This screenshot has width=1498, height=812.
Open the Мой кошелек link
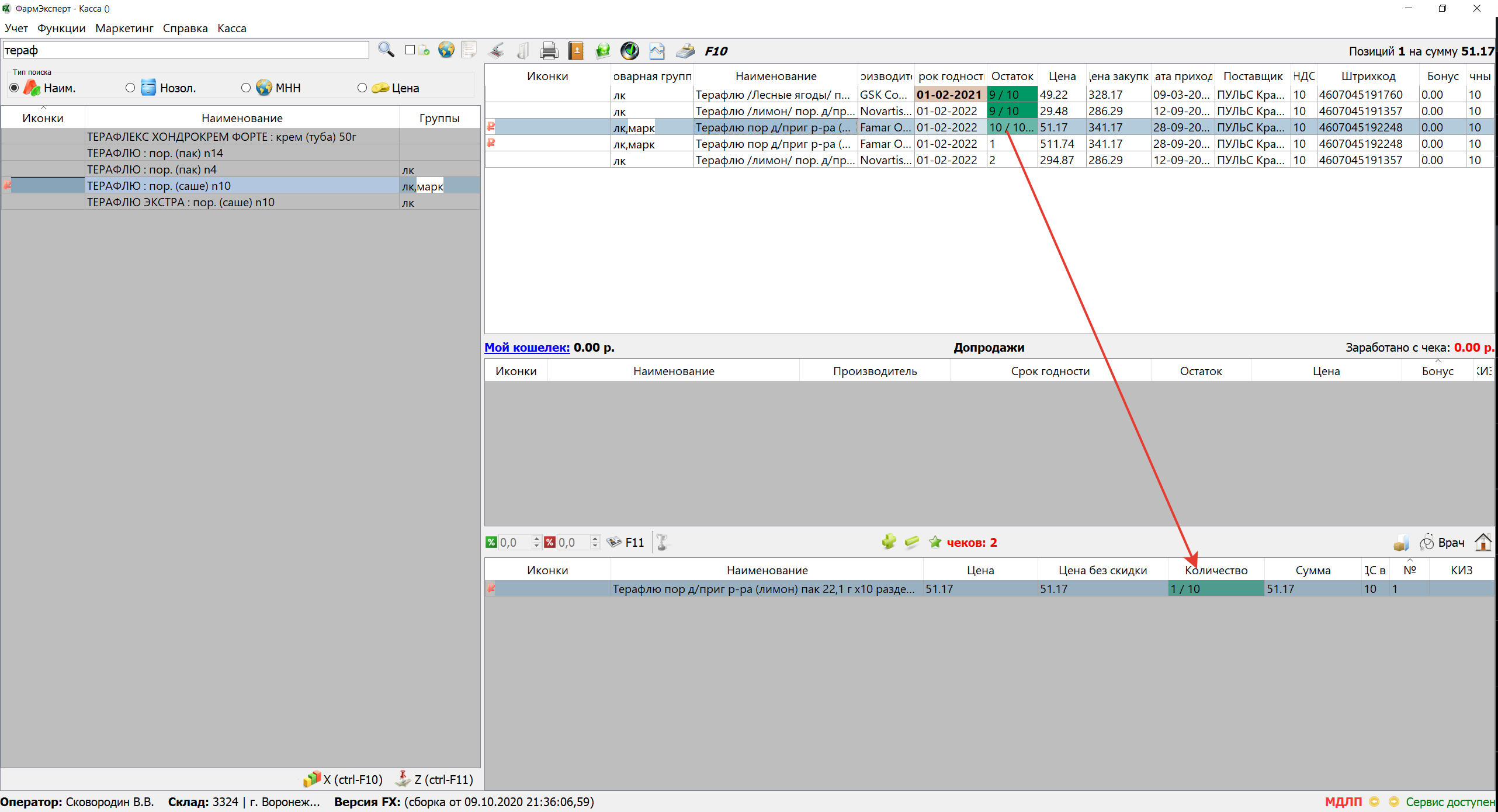coord(527,347)
